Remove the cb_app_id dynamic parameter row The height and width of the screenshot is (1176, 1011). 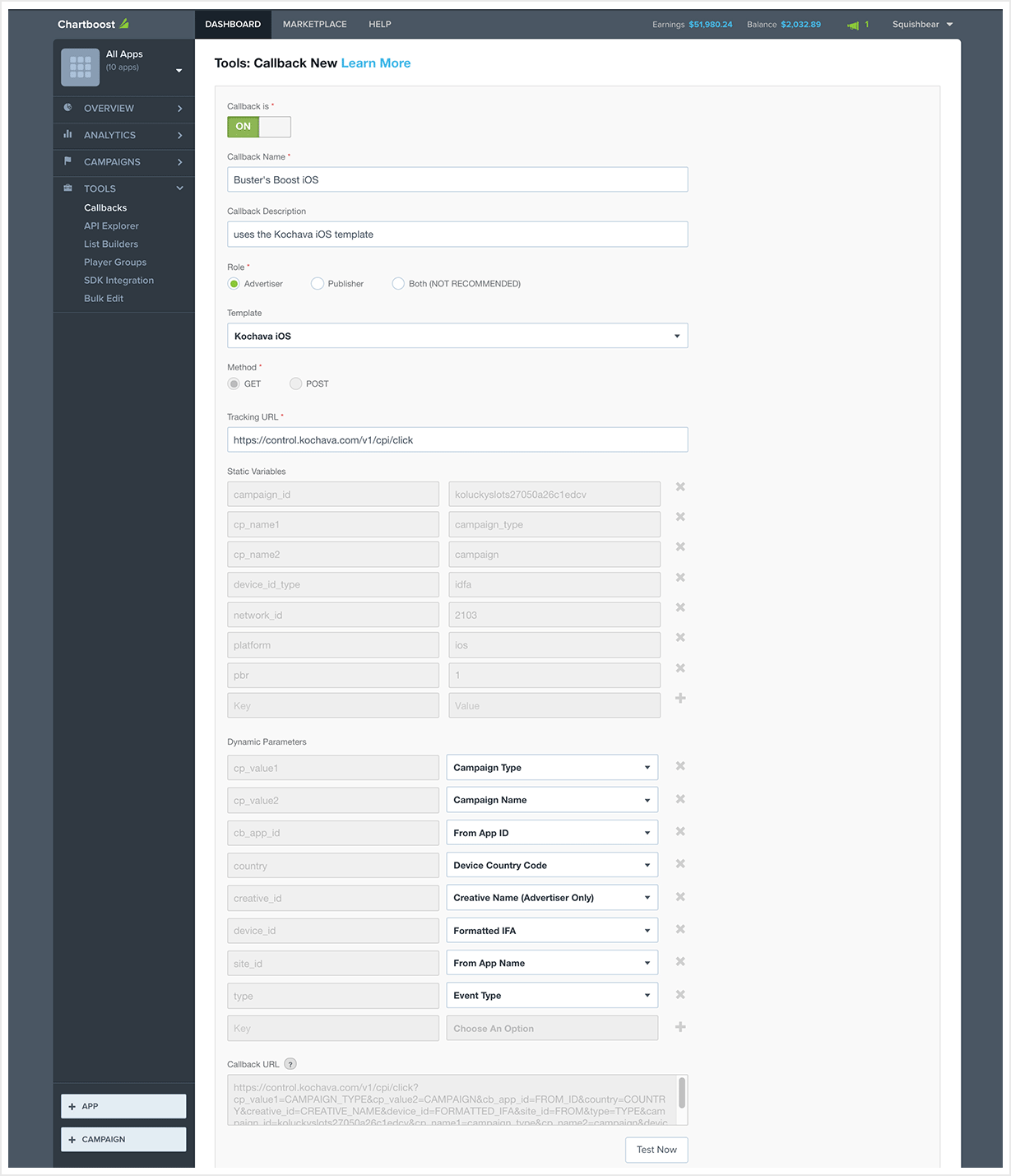click(680, 831)
